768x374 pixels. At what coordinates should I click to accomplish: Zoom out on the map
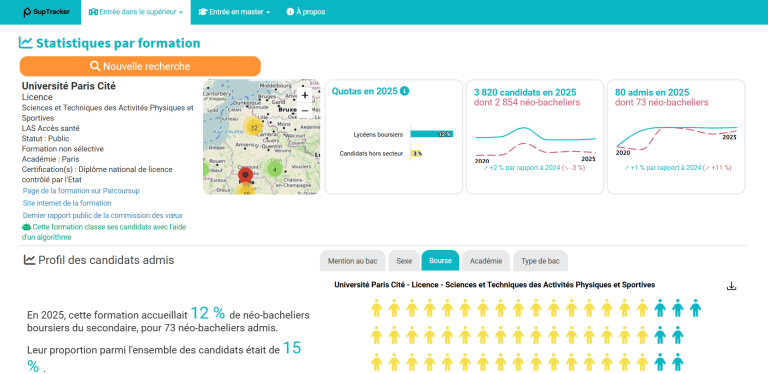(x=305, y=110)
